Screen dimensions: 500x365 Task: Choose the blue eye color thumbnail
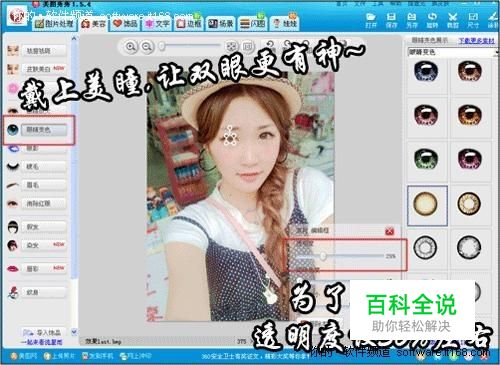(x=426, y=72)
